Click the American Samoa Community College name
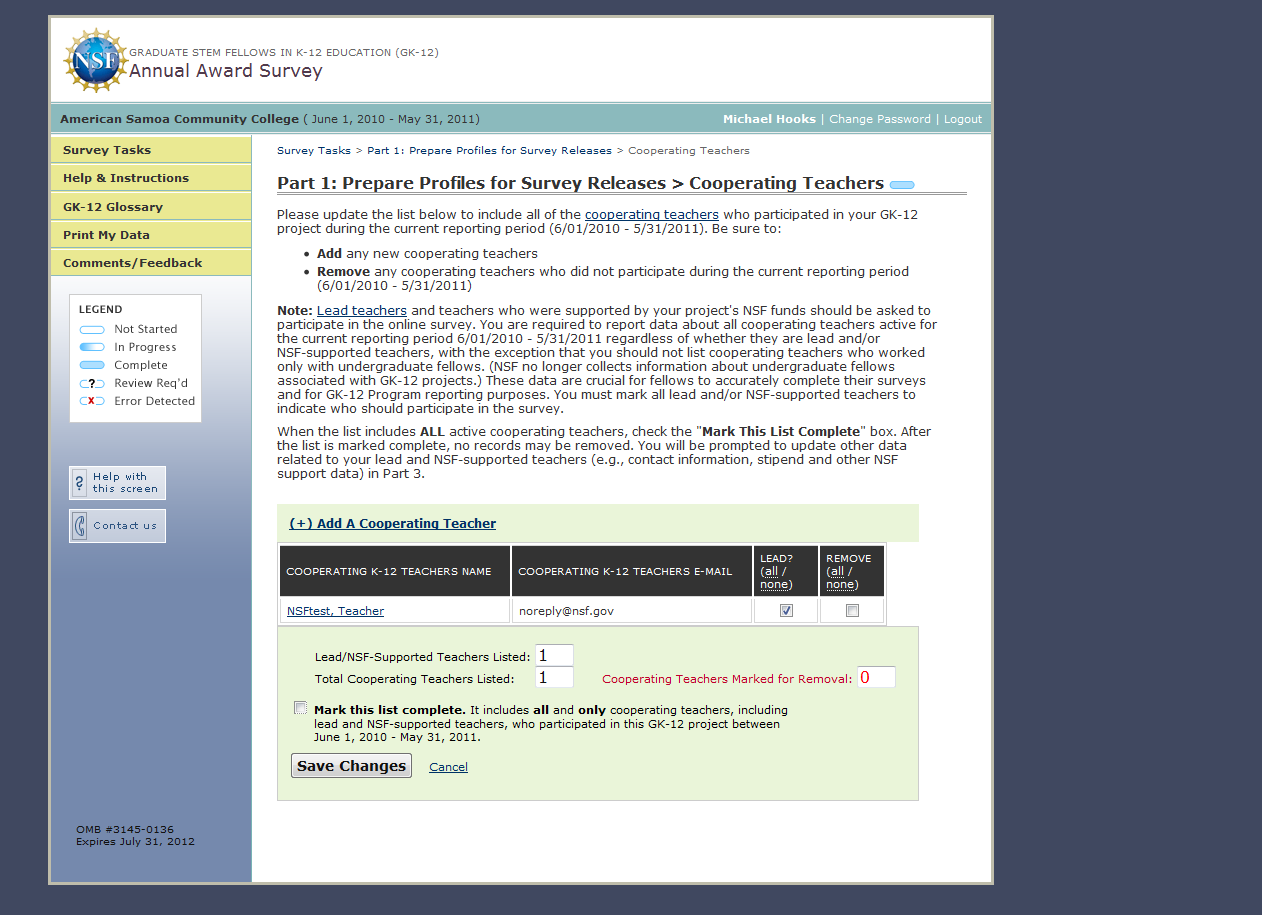Screen dimensions: 1262x915 179,119
